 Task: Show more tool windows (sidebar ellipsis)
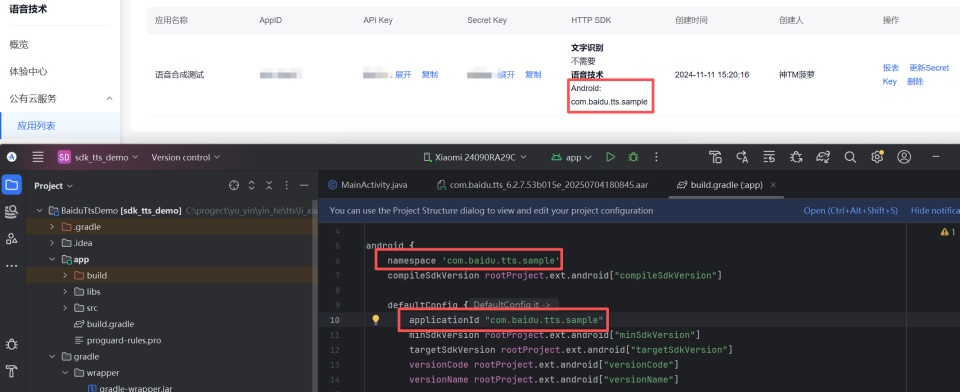click(12, 266)
